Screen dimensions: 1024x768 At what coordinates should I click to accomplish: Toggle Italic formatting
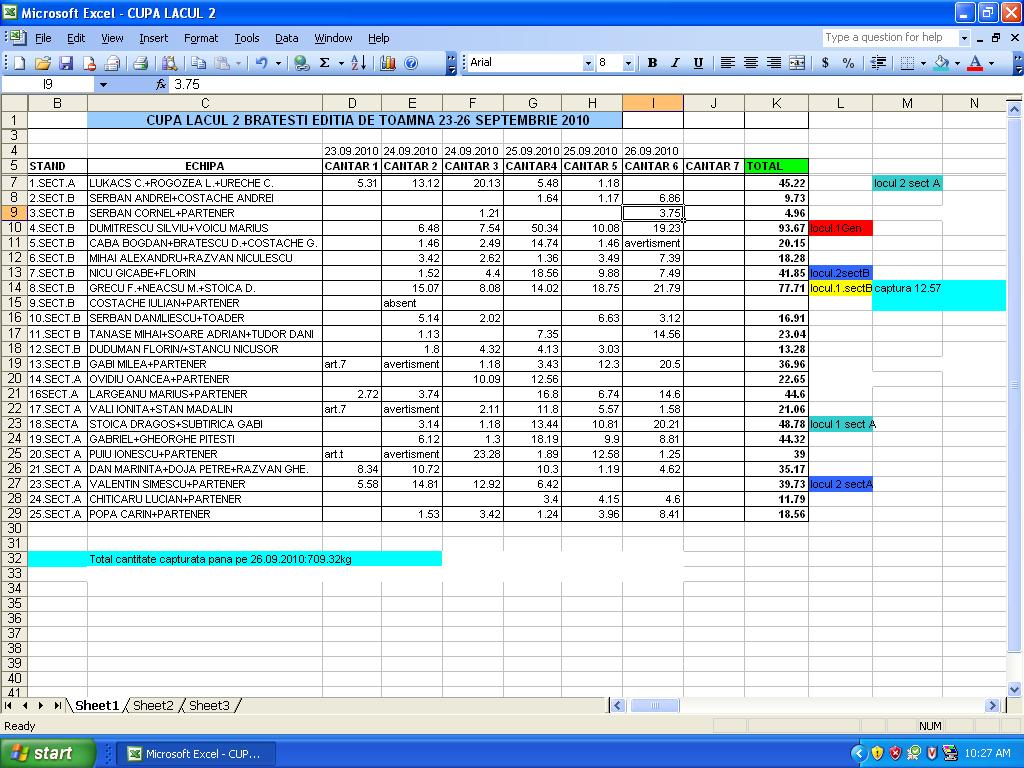pyautogui.click(x=675, y=63)
